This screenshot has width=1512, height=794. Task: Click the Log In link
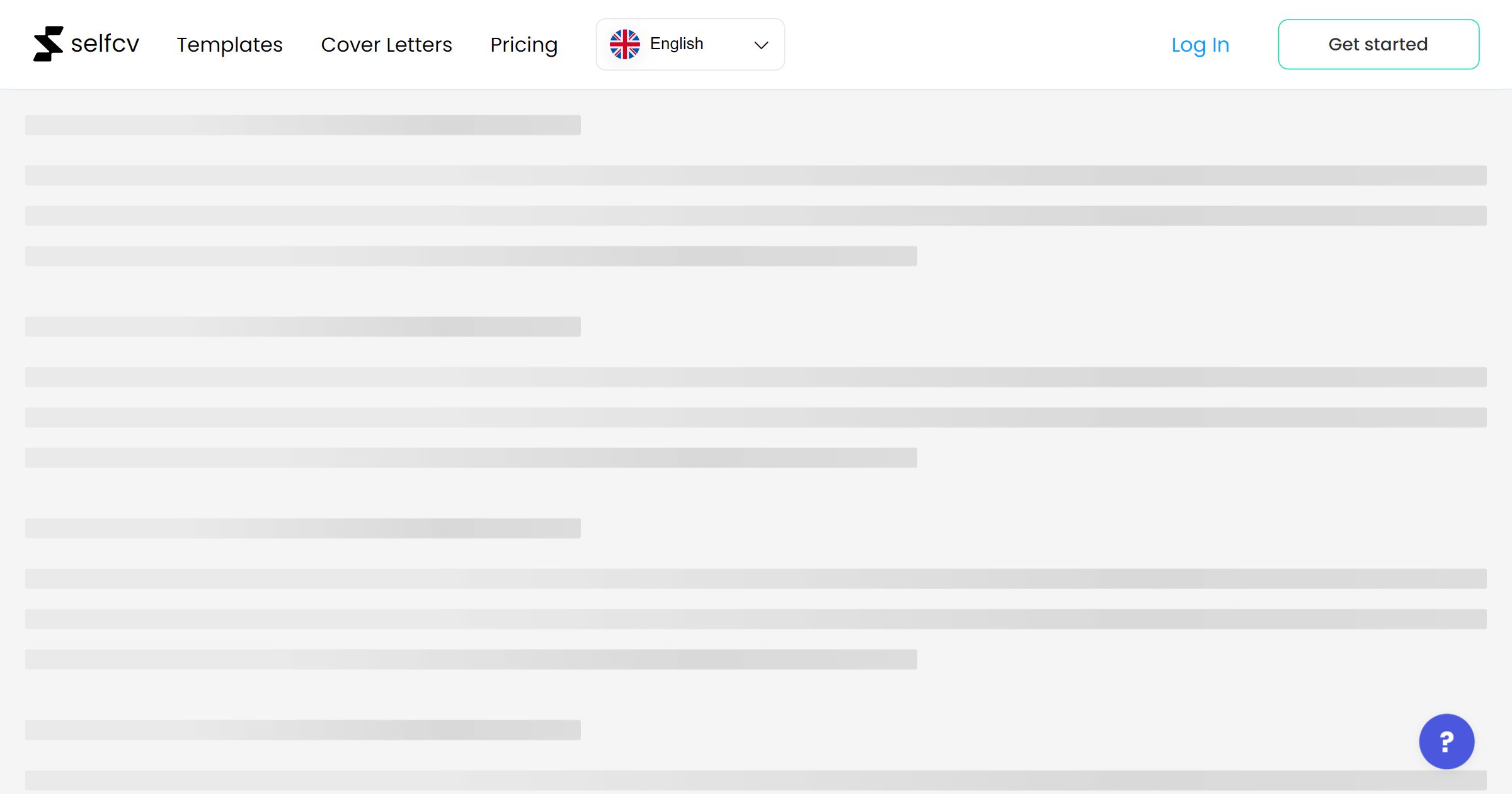coord(1200,45)
